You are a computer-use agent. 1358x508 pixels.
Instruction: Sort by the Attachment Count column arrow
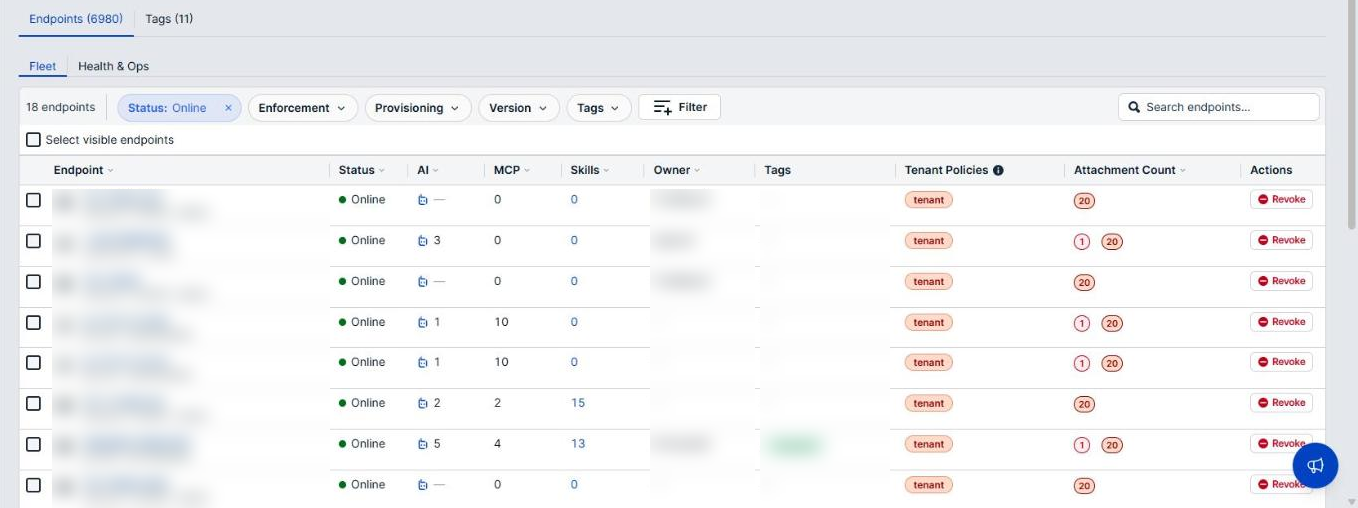pyautogui.click(x=1183, y=171)
